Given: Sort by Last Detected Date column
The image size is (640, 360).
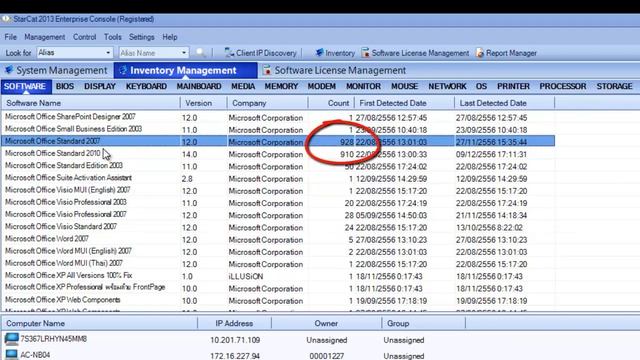Looking at the screenshot, I should pyautogui.click(x=504, y=103).
